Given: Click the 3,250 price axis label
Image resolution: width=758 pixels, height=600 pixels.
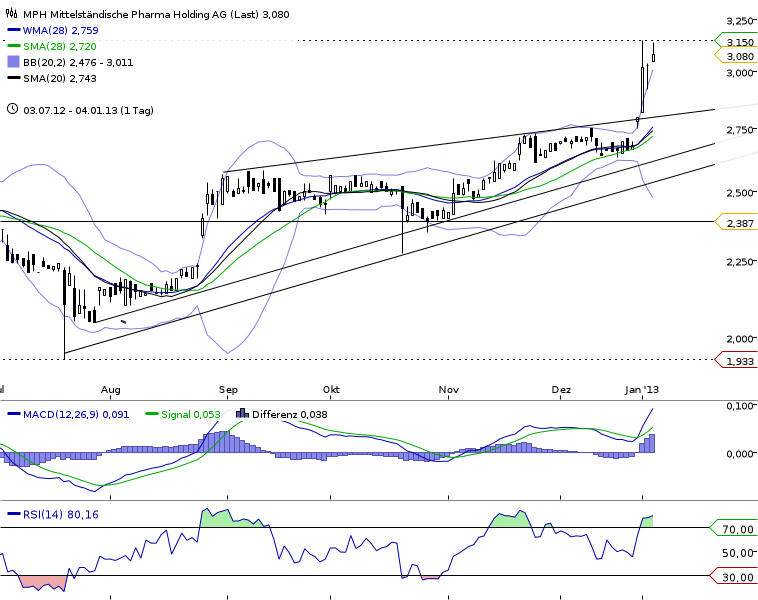Looking at the screenshot, I should pos(740,20).
